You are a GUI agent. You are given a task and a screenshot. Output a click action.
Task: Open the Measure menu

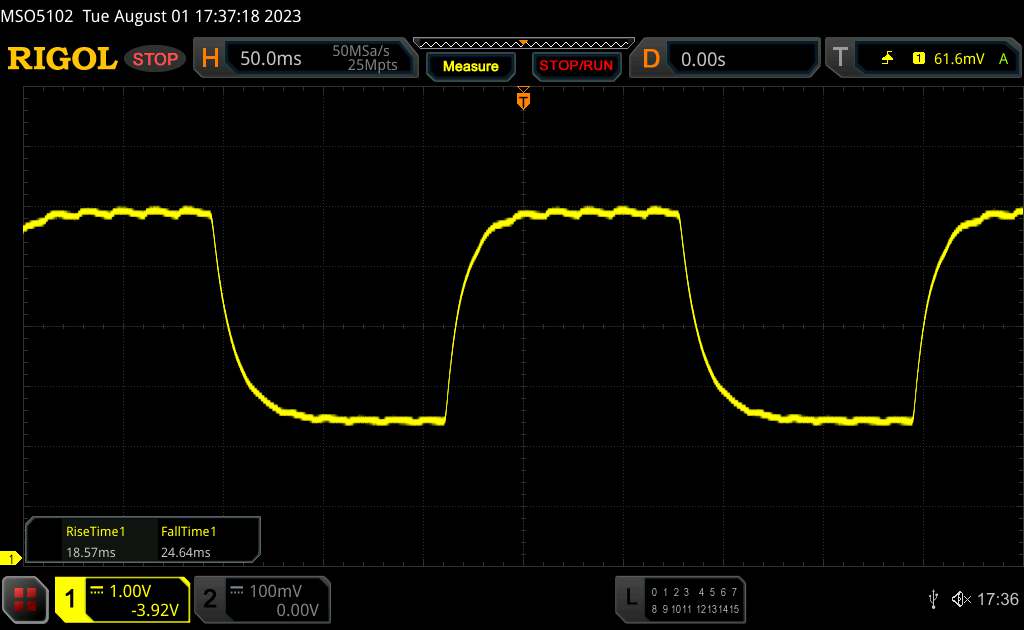(471, 66)
